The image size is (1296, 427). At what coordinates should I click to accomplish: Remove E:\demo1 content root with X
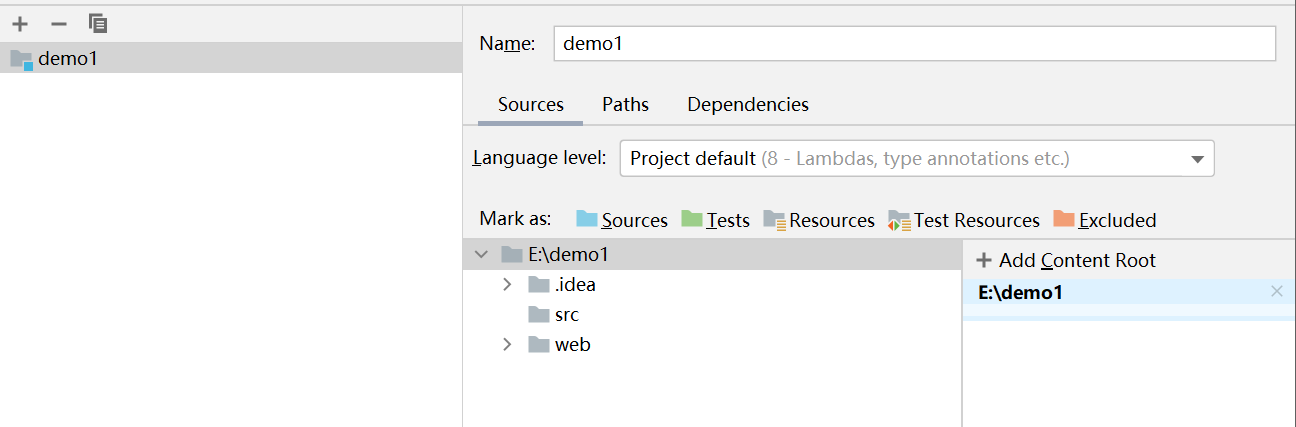[x=1276, y=292]
